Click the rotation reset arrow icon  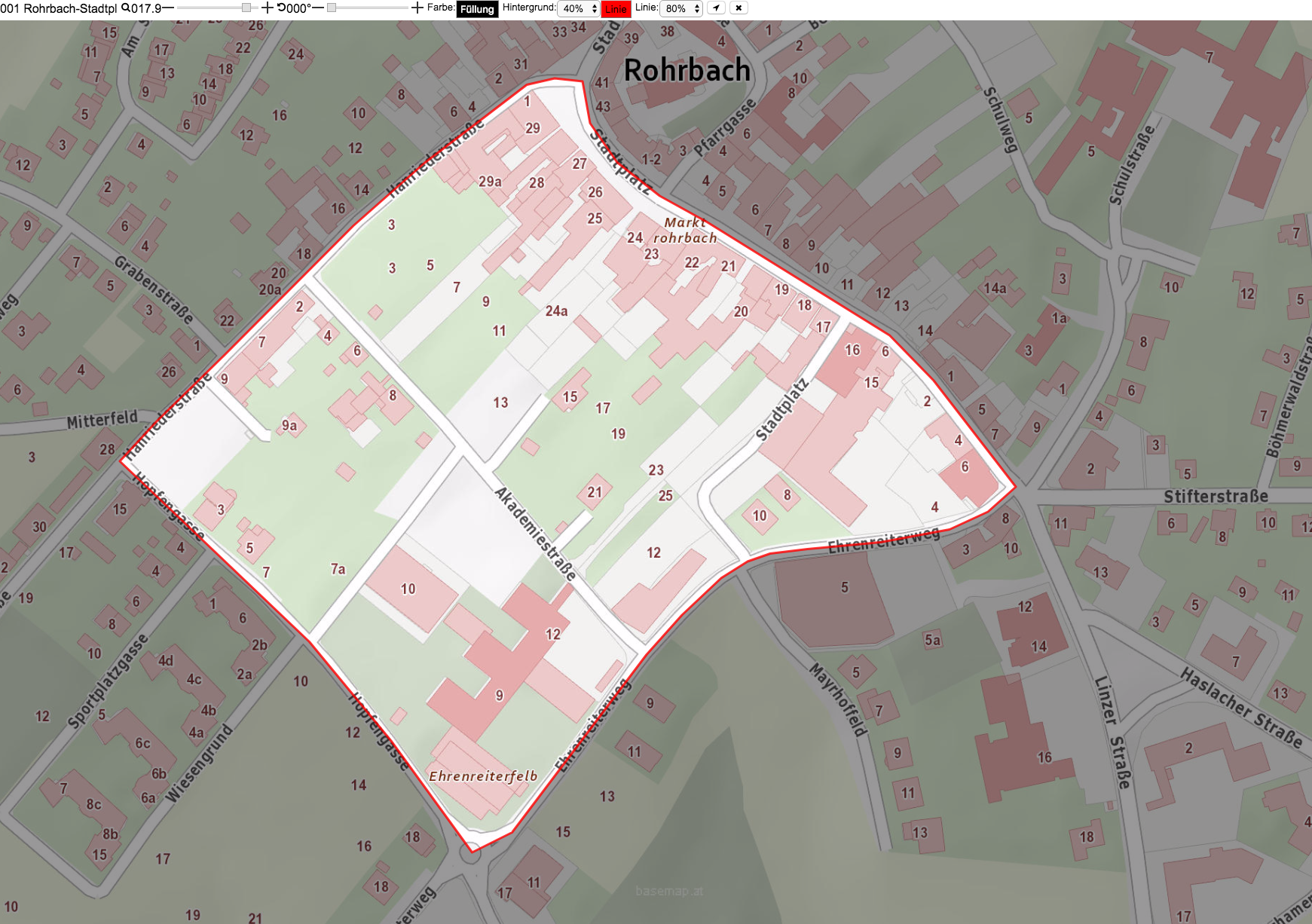[x=281, y=8]
